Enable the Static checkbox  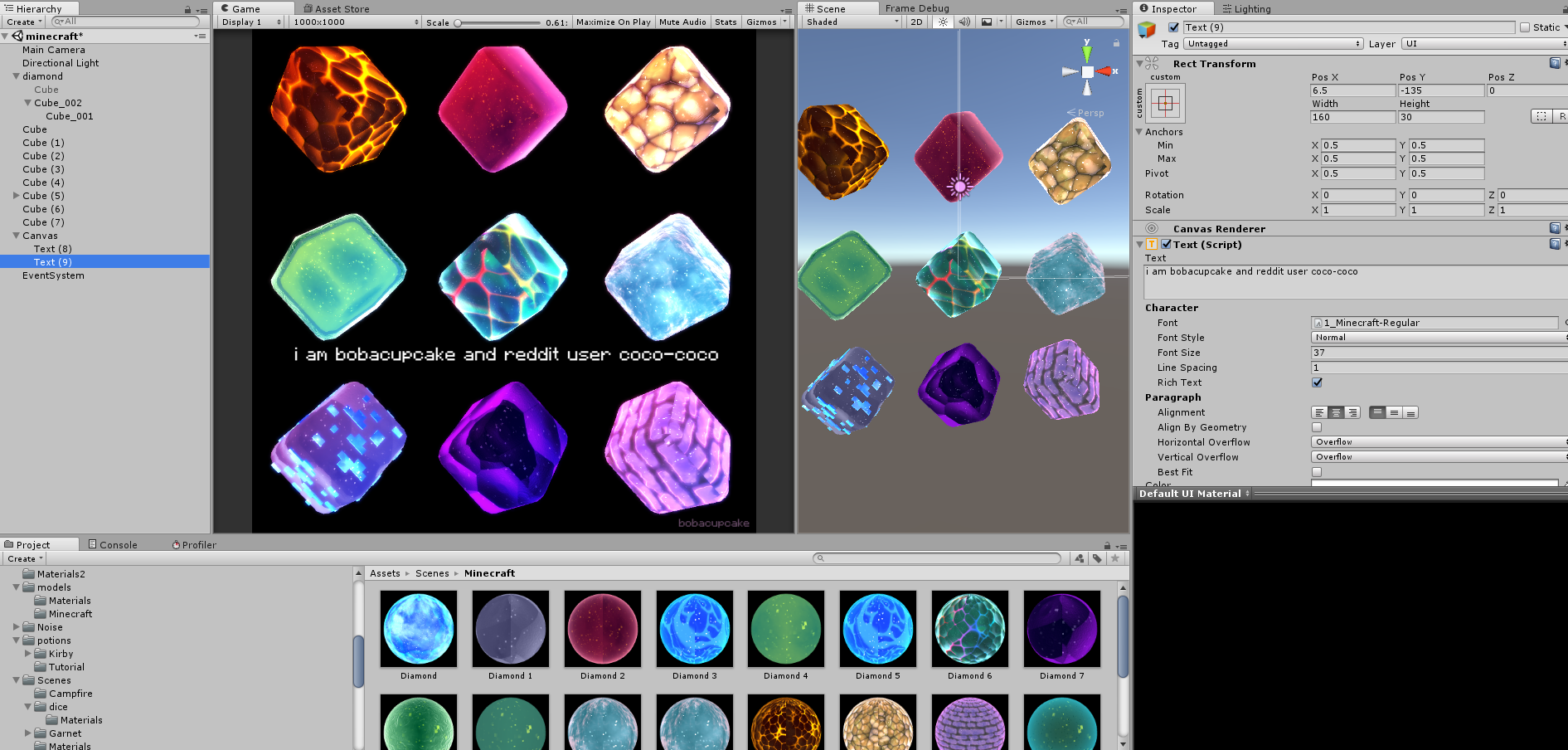[1524, 27]
